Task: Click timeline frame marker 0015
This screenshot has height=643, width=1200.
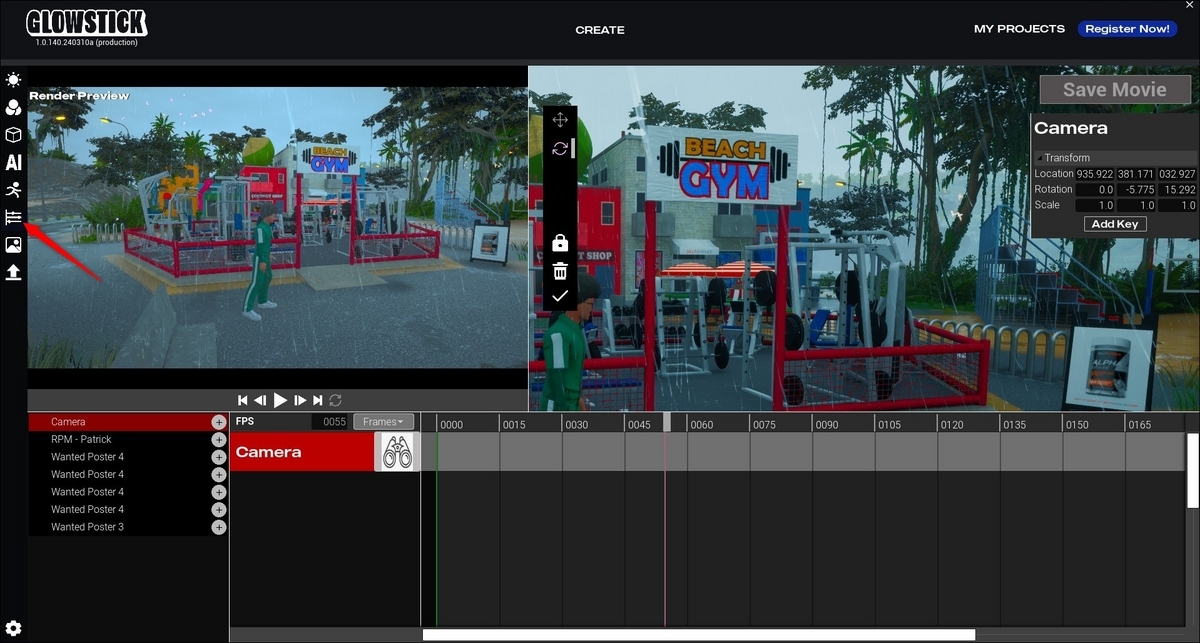Action: 514,425
